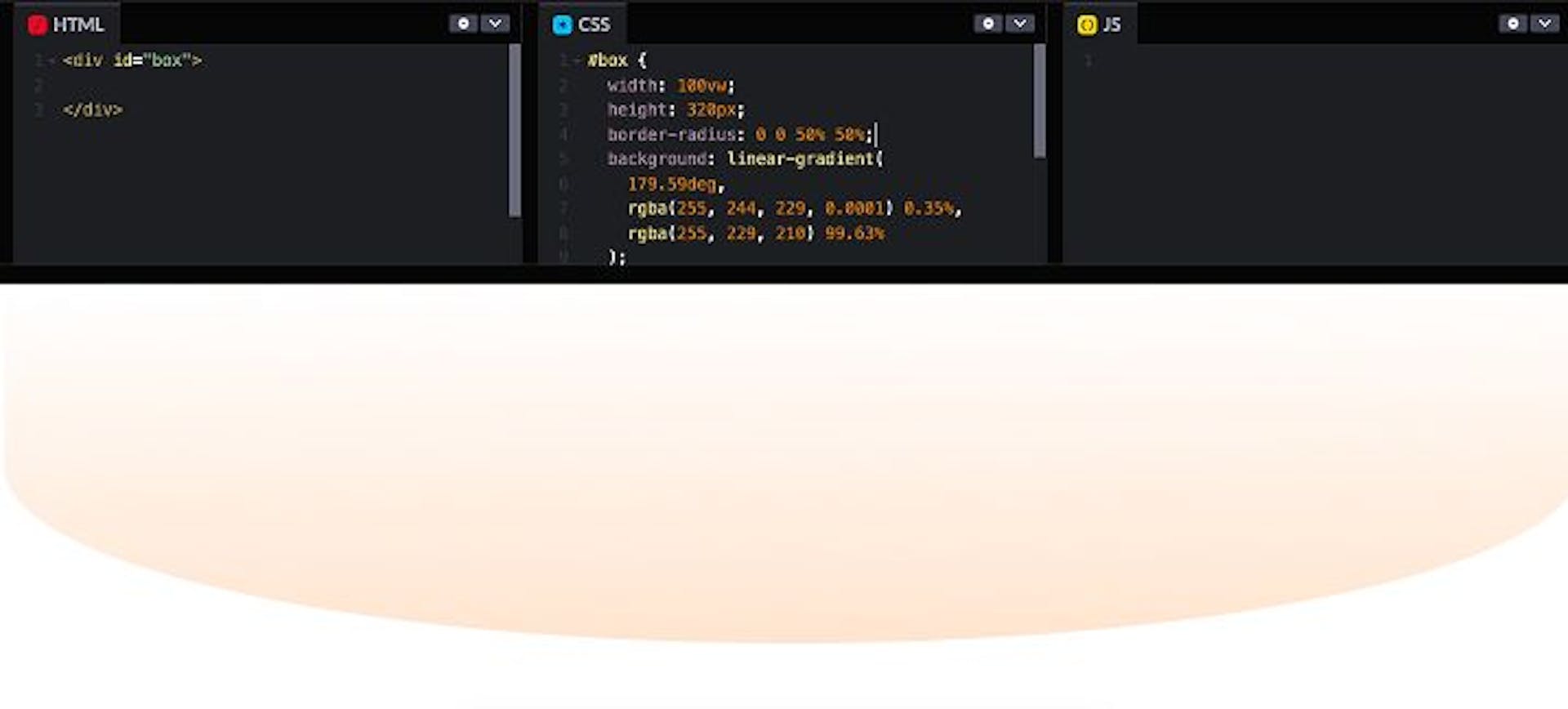Click the blue CSS logo icon
The height and width of the screenshot is (709, 1568).
pos(562,25)
